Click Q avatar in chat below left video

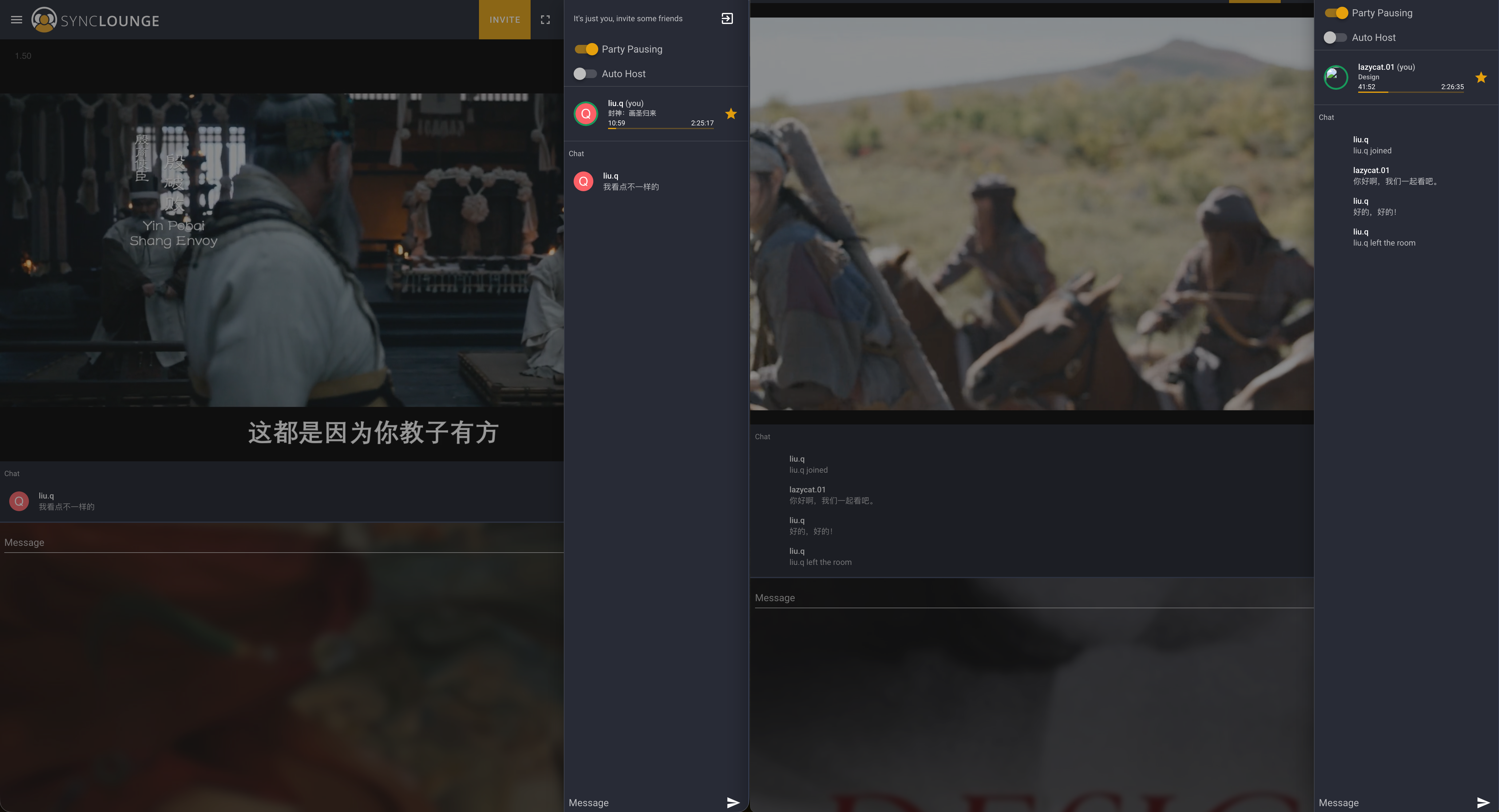pyautogui.click(x=19, y=501)
